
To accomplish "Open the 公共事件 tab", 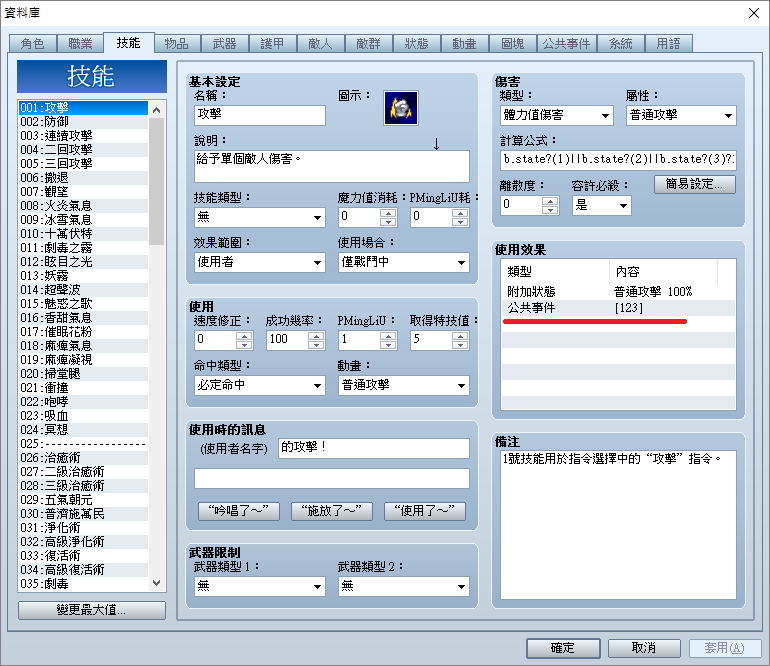I will point(567,44).
